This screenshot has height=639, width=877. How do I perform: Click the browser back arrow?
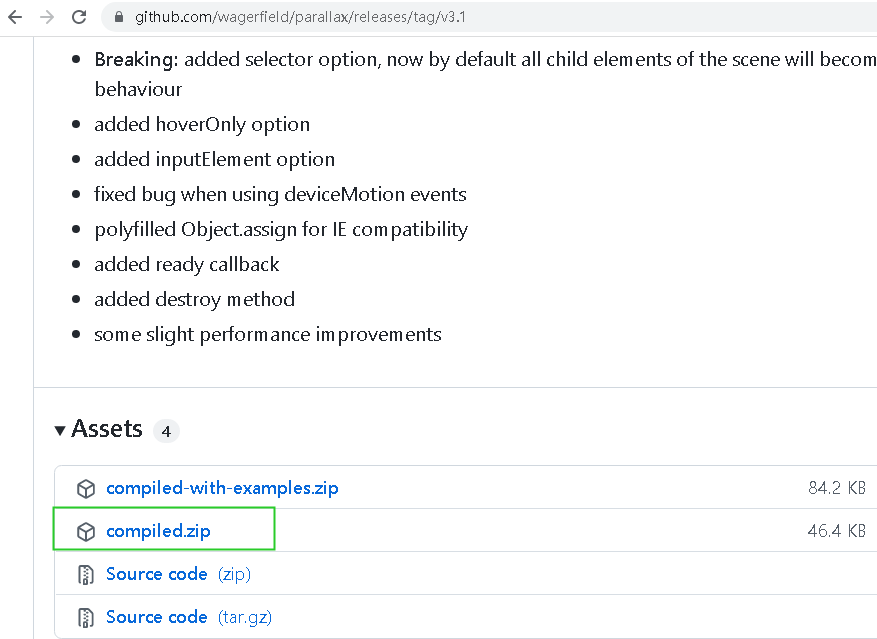pos(14,16)
